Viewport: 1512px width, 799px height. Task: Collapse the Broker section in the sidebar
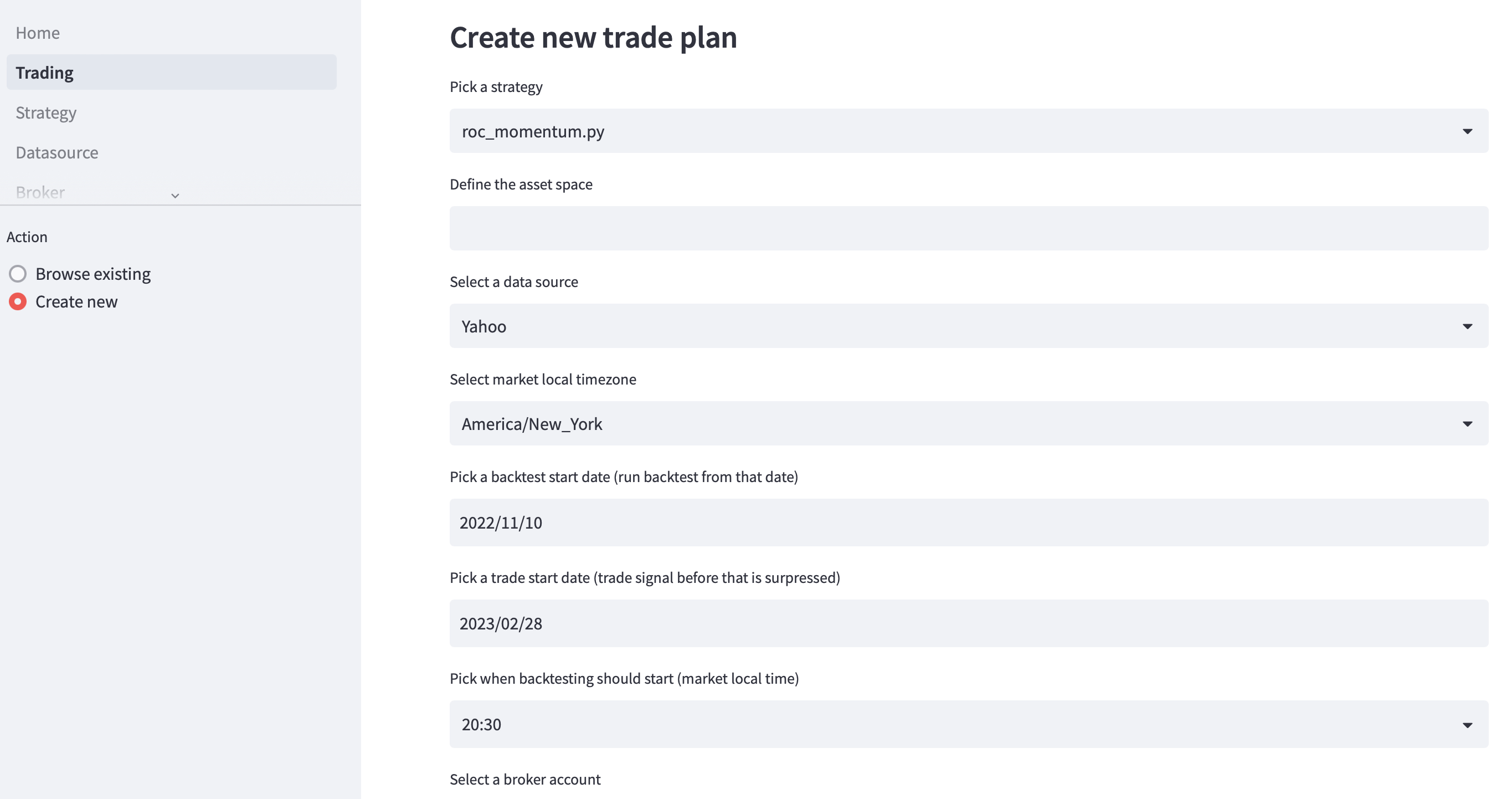174,196
